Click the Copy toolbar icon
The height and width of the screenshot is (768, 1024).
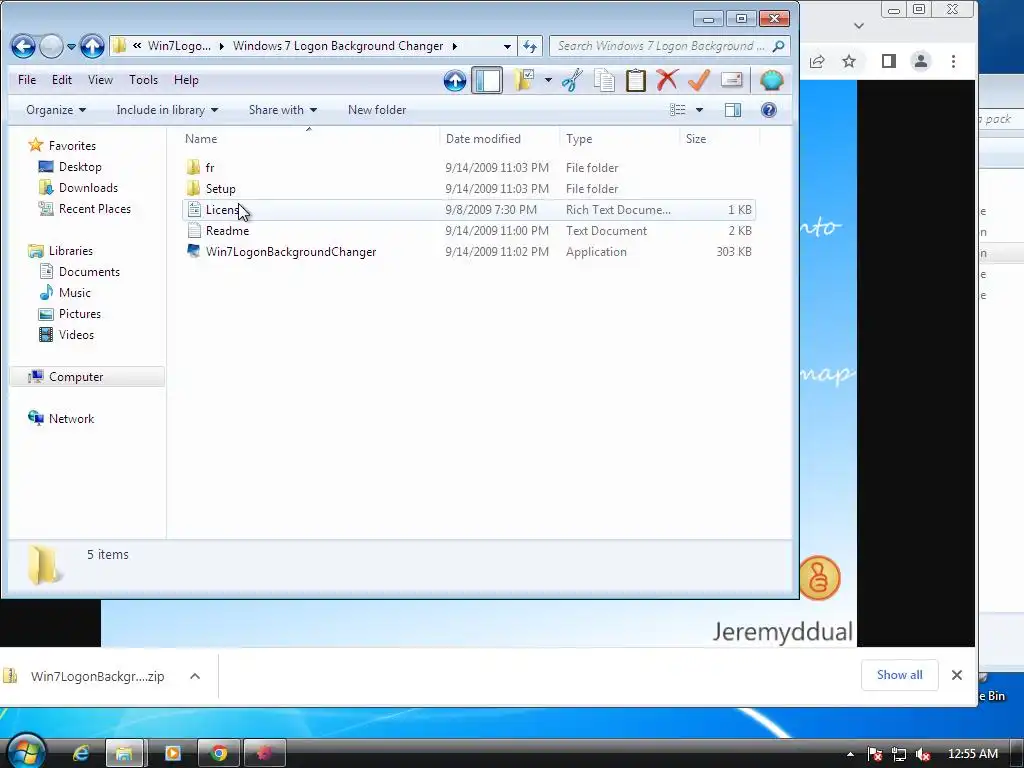tap(604, 80)
